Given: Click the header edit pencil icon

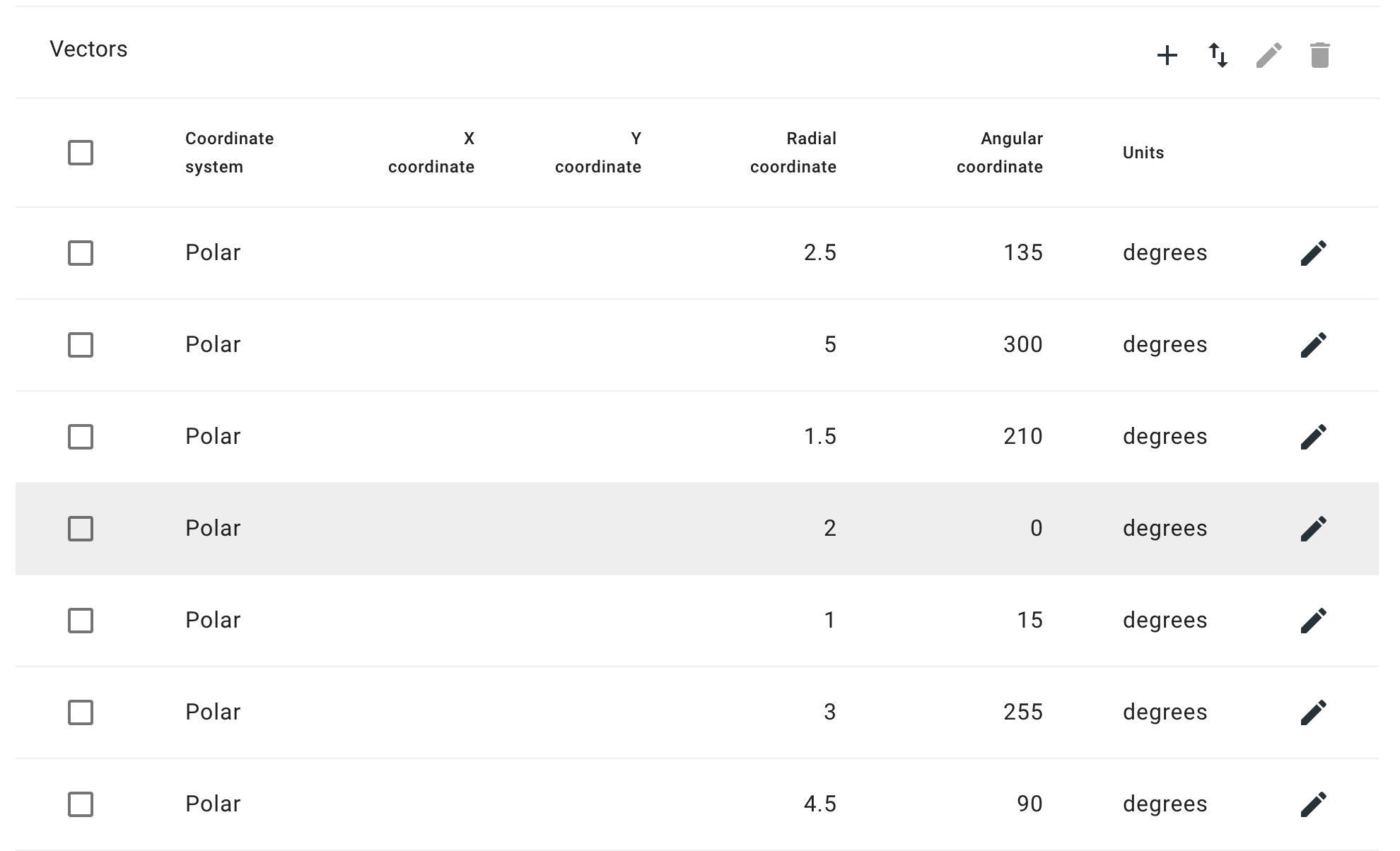Looking at the screenshot, I should [1269, 55].
